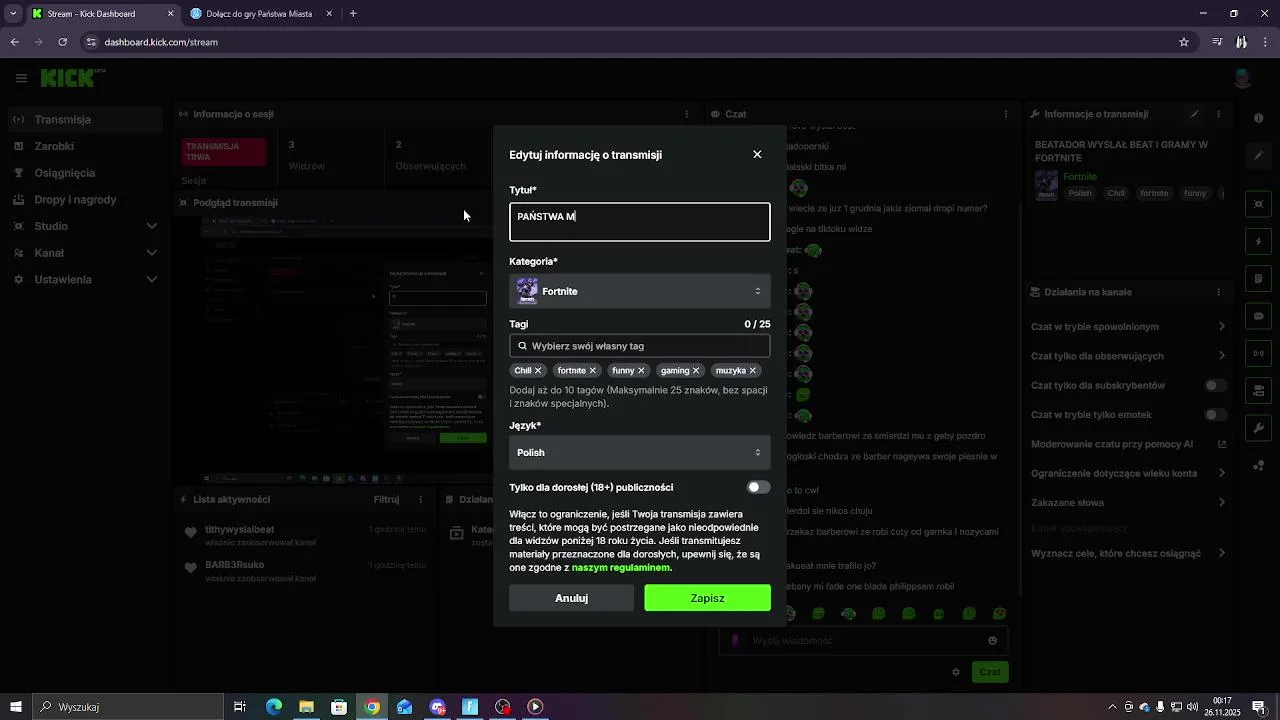Open Informacje o sesji panel options menu
Screen dimensions: 1280x720
(x=686, y=115)
